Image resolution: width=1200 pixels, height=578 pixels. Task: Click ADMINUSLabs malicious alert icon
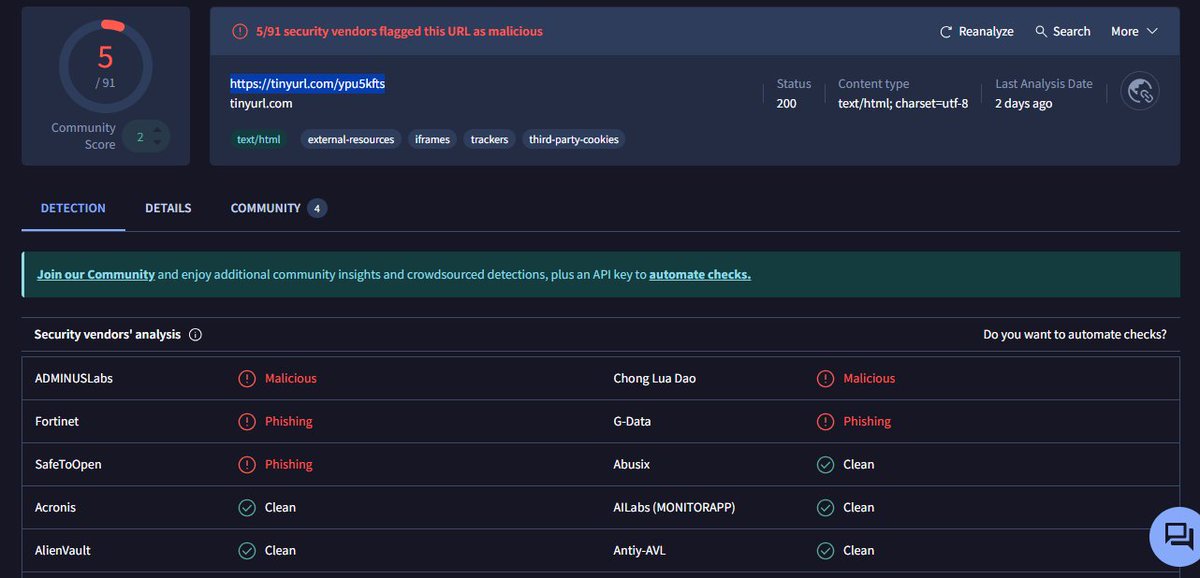(247, 379)
